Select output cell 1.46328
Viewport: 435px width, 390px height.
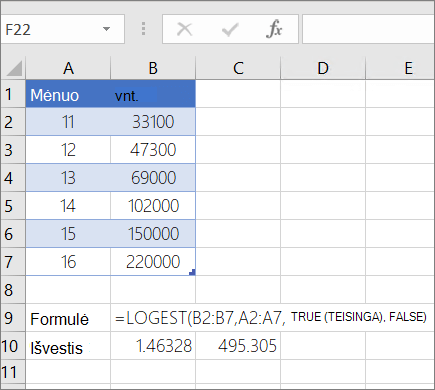153,346
